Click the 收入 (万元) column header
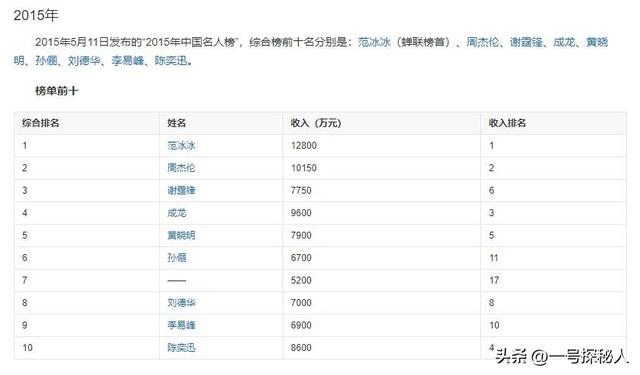 pyautogui.click(x=316, y=123)
